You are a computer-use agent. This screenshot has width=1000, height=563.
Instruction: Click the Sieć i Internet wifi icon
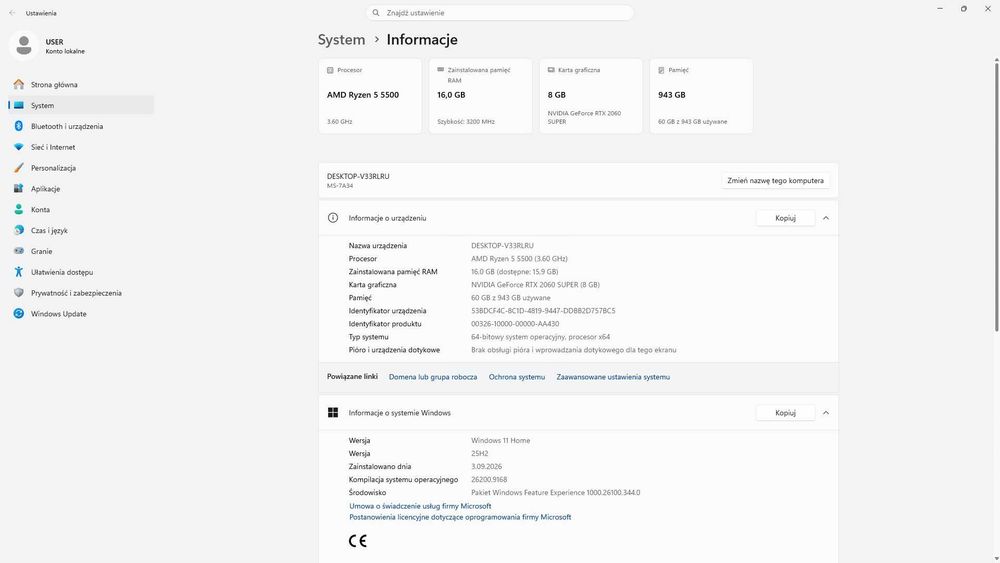point(18,147)
